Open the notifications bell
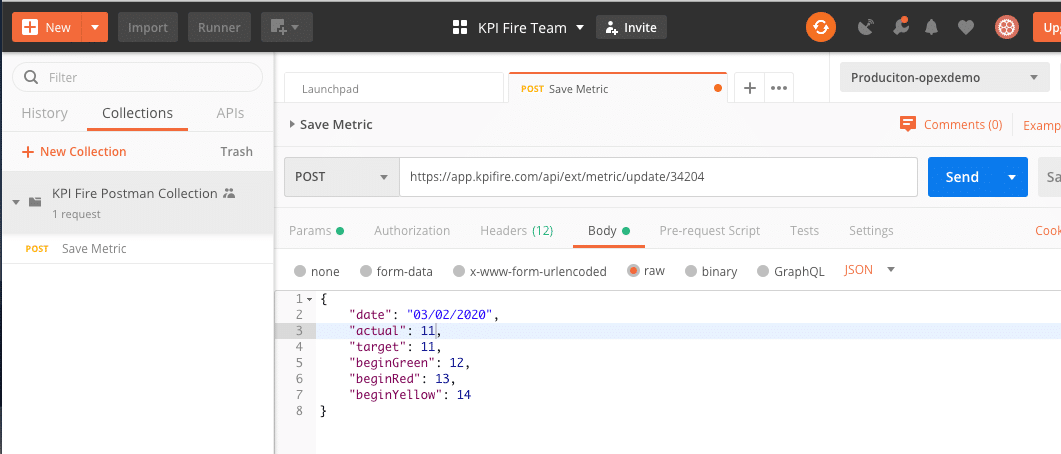 (x=933, y=27)
